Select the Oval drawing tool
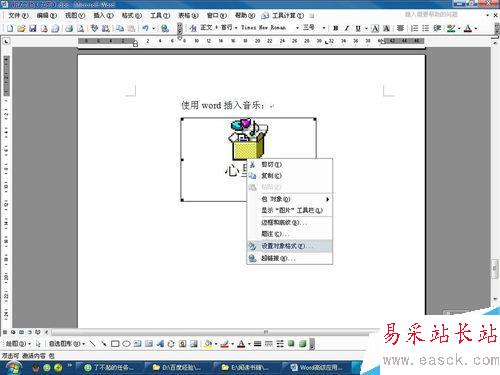The height and width of the screenshot is (375, 500). (x=126, y=344)
